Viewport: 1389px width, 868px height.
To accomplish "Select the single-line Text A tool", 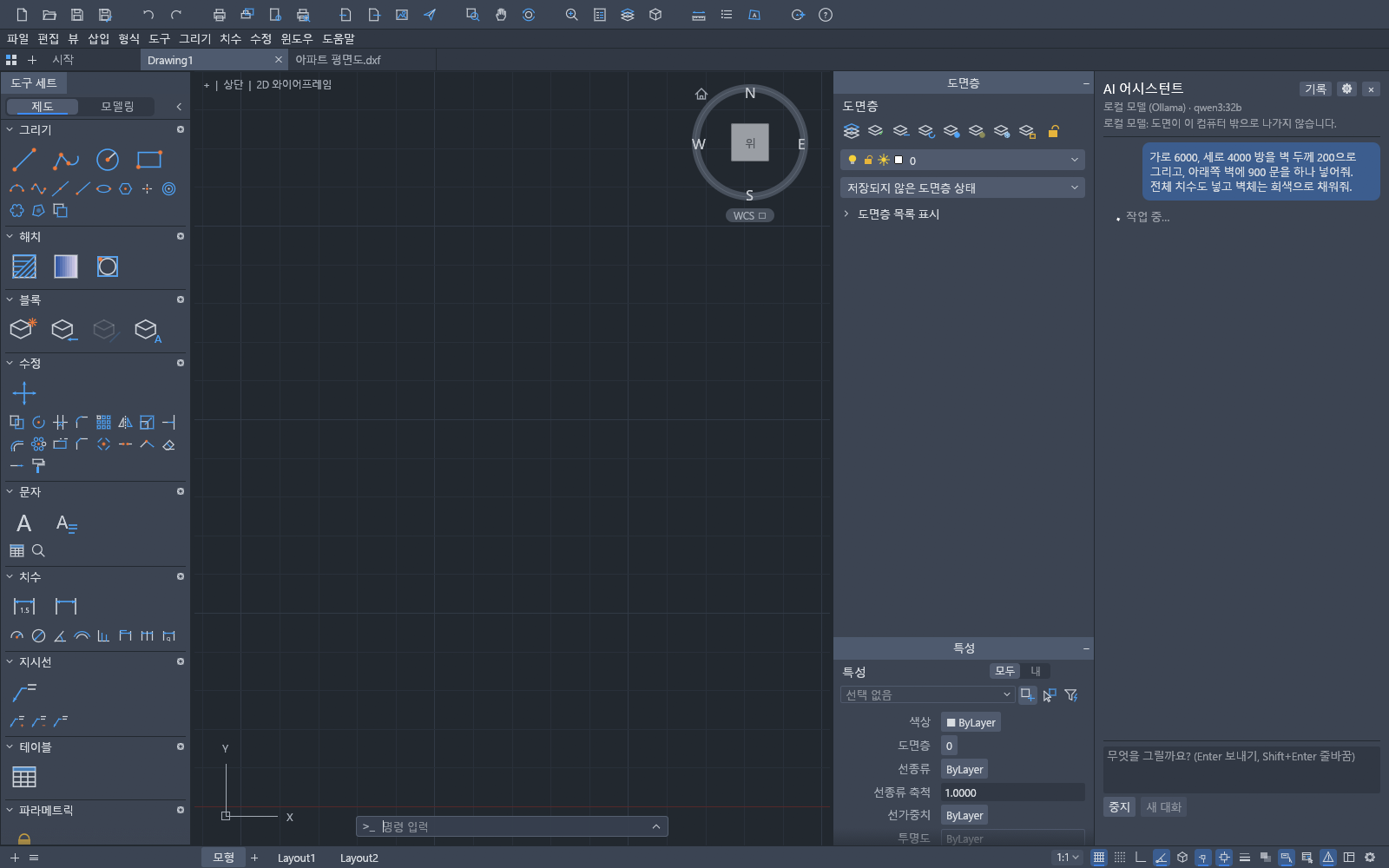I will click(x=24, y=523).
